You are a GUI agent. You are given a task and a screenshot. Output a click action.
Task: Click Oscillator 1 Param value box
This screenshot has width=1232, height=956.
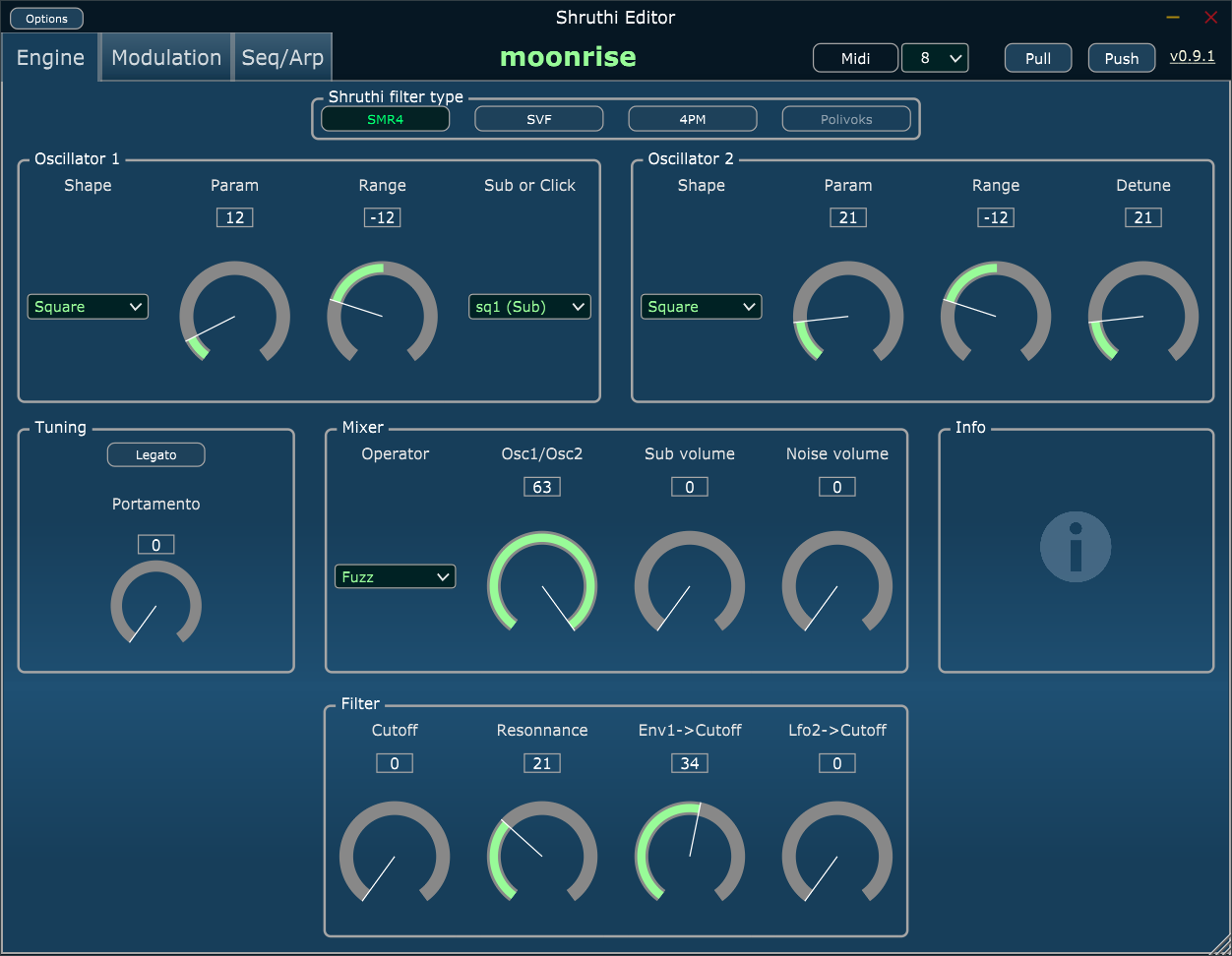point(235,217)
